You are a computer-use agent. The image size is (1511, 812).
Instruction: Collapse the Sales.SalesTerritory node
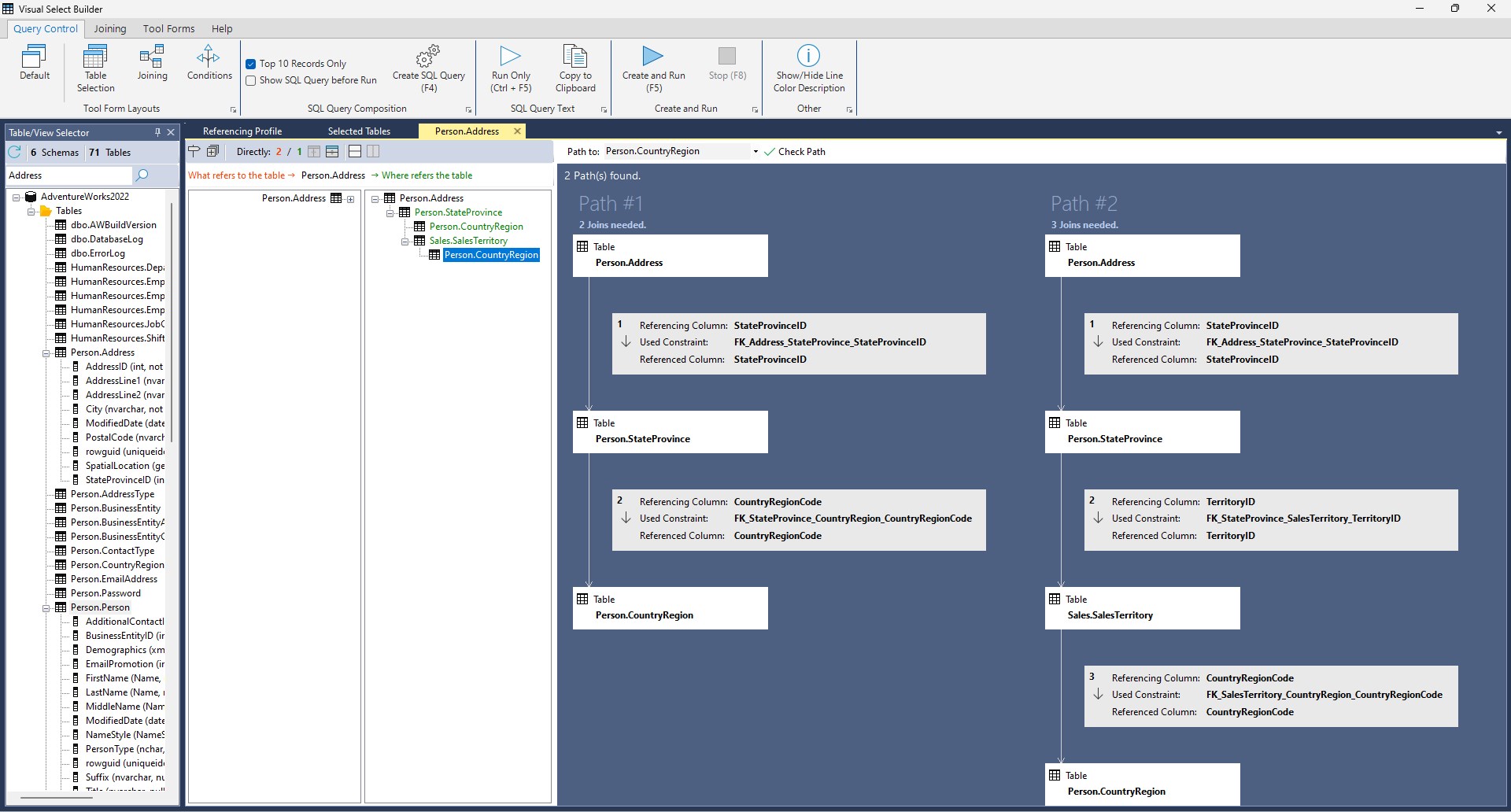405,241
